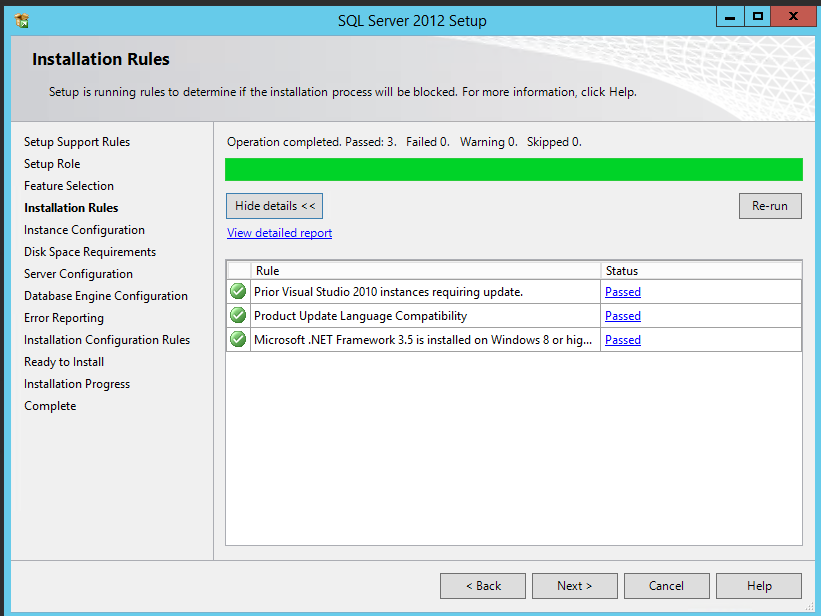Select Installation Configuration Rules step in sidebar

107,340
